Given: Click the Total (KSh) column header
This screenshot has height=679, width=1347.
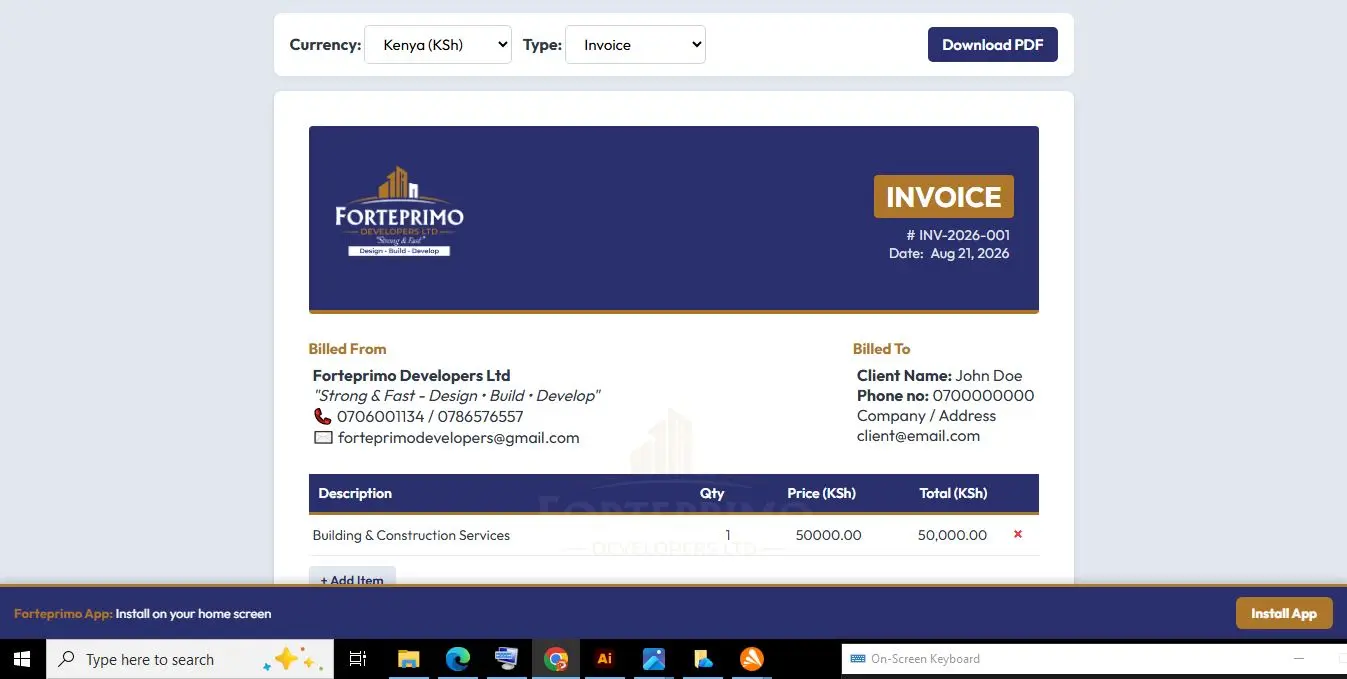Looking at the screenshot, I should [953, 493].
